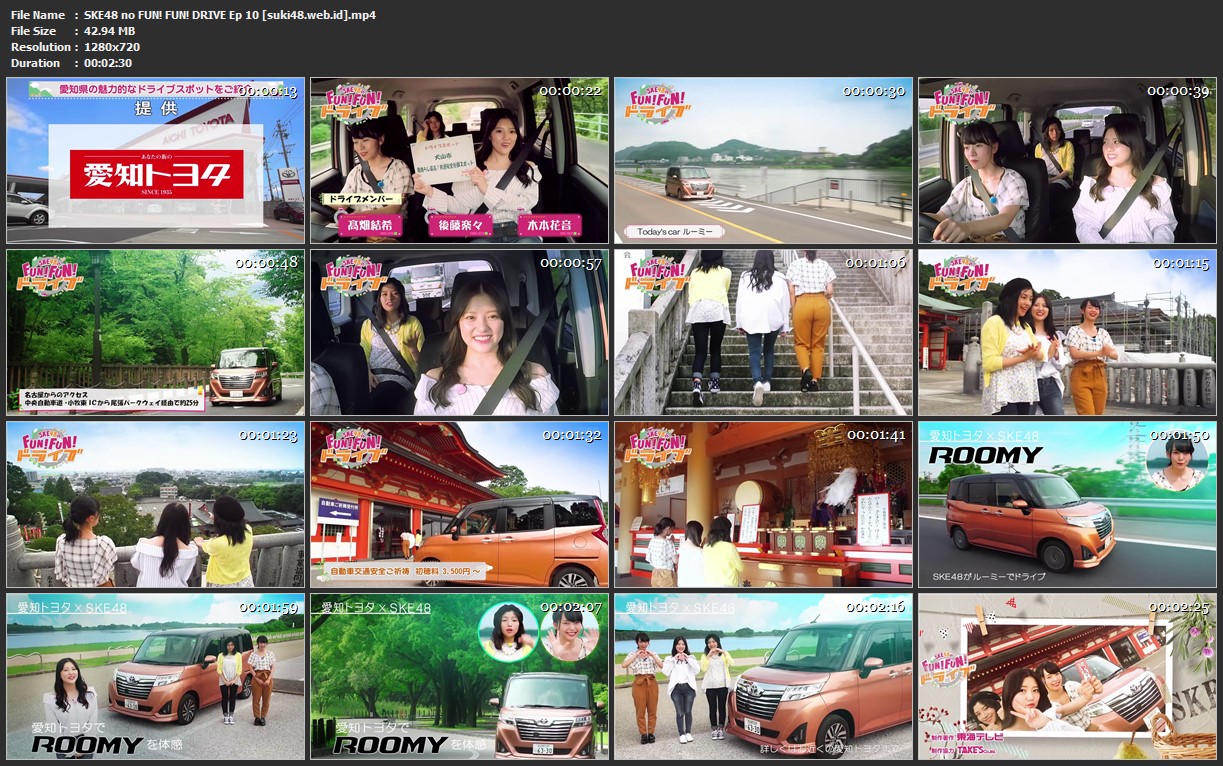View the thumbnail stamped 00:02:07

coord(459,676)
